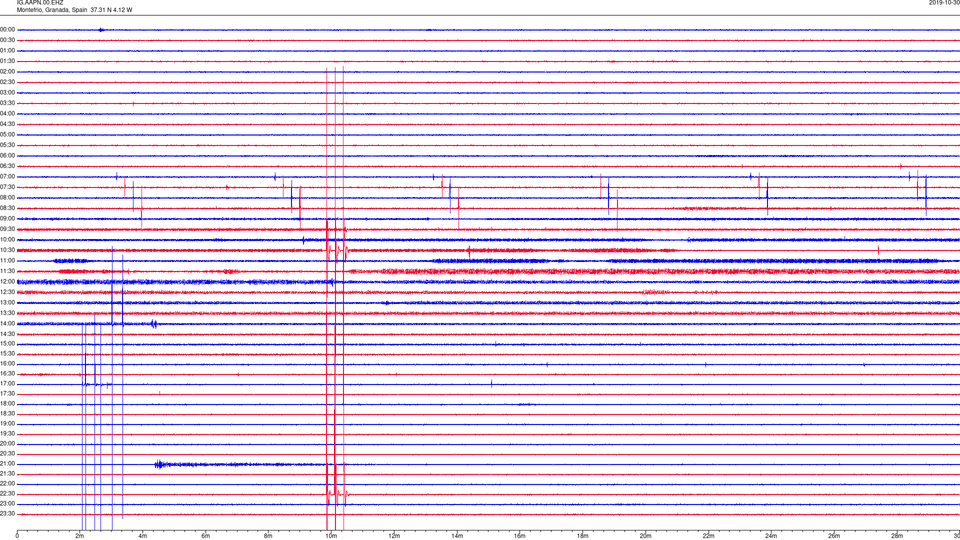Screen dimensions: 960x540
Task: Pick the 20:30 row label
Action: tap(7, 454)
